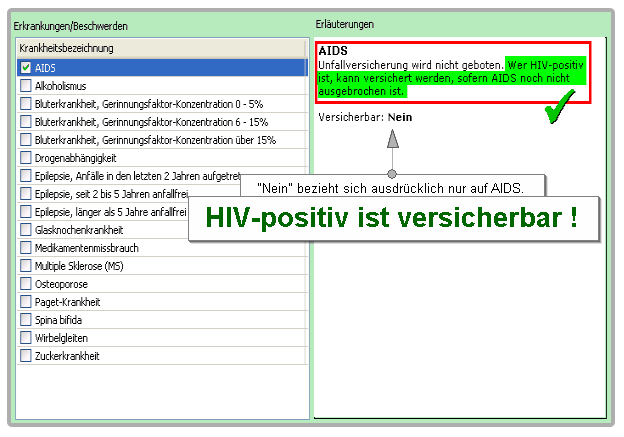Enable Epilepsie länger als 5 Jahre anfallfrei
624x437 pixels.
pyautogui.click(x=26, y=212)
